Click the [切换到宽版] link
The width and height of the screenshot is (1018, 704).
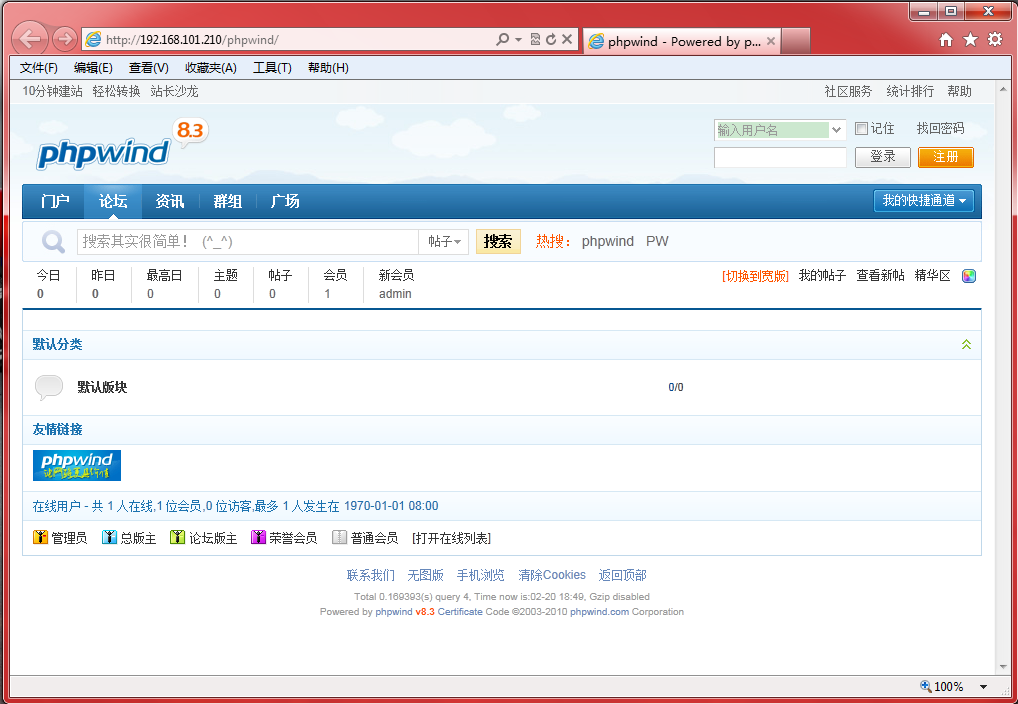(x=755, y=276)
